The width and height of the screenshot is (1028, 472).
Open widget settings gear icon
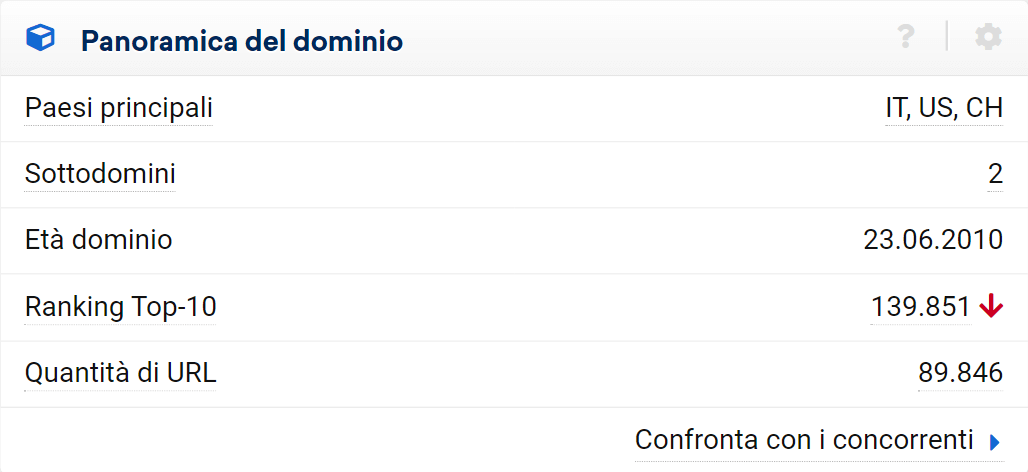click(x=988, y=38)
